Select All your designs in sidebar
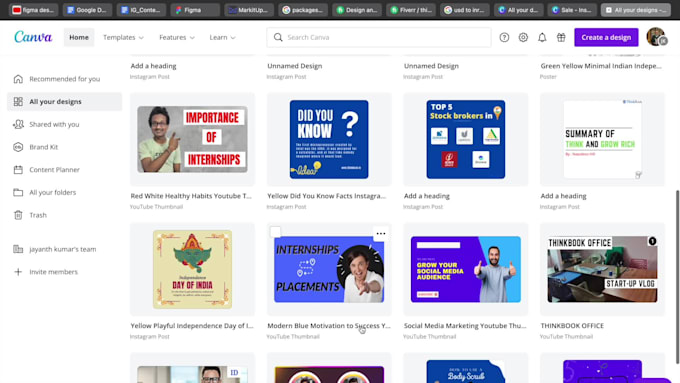 point(65,101)
